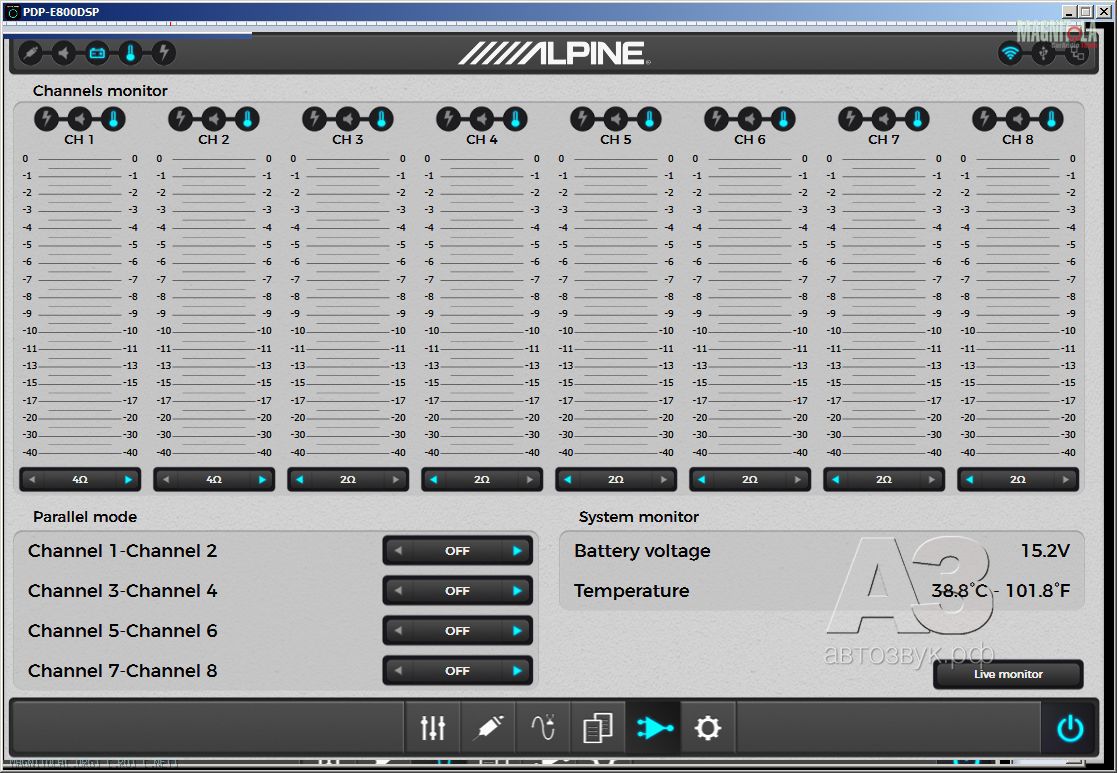This screenshot has width=1117, height=773.
Task: Click the battery status icon in header
Action: (x=97, y=53)
